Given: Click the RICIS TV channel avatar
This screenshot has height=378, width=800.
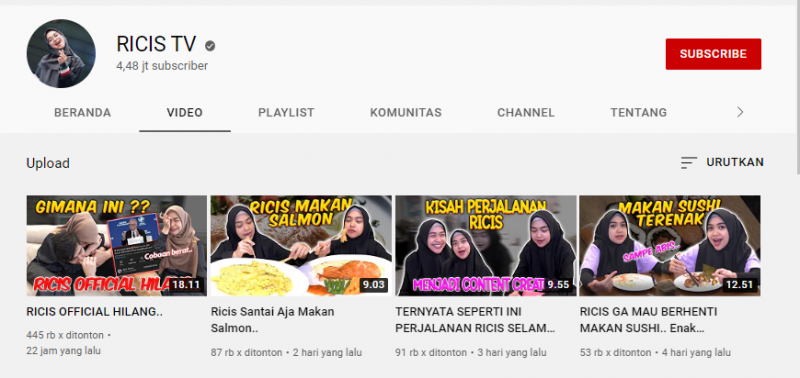Looking at the screenshot, I should coord(61,54).
